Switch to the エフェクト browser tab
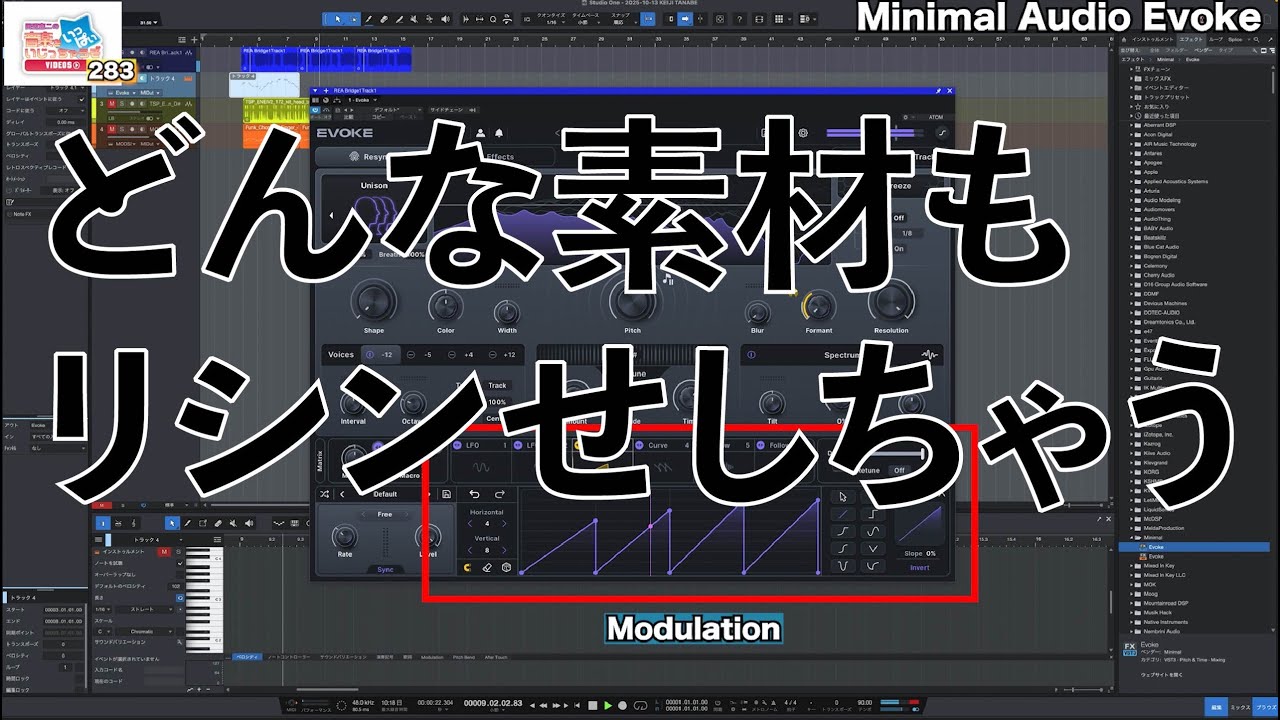 coord(1192,39)
